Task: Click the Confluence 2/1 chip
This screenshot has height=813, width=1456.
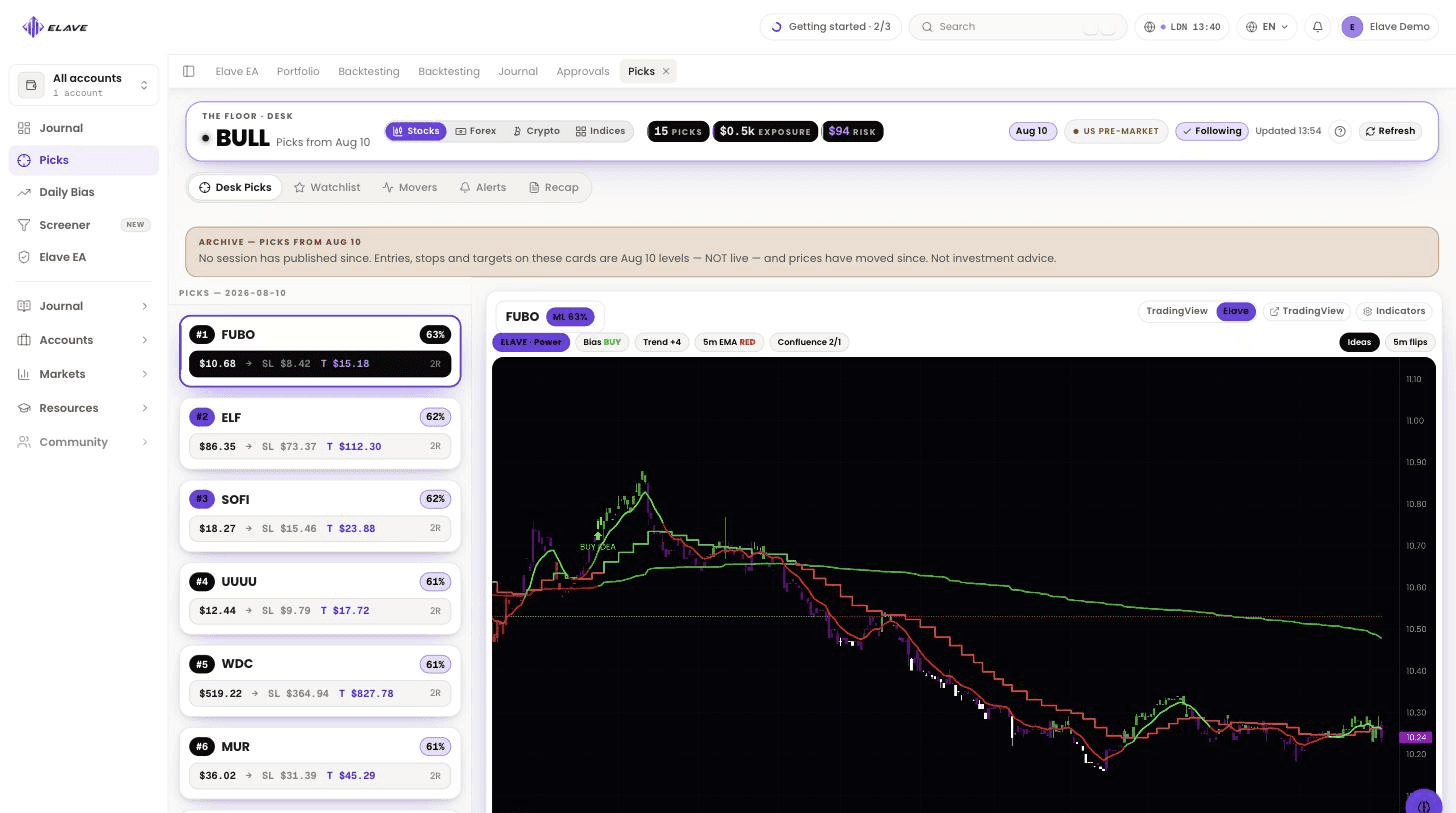Action: point(809,342)
